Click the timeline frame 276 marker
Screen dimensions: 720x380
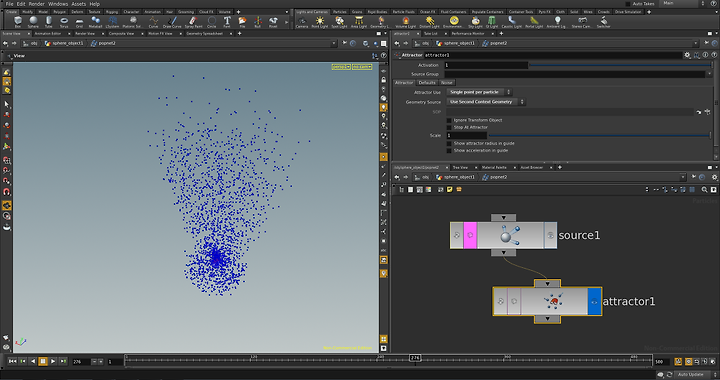point(415,358)
